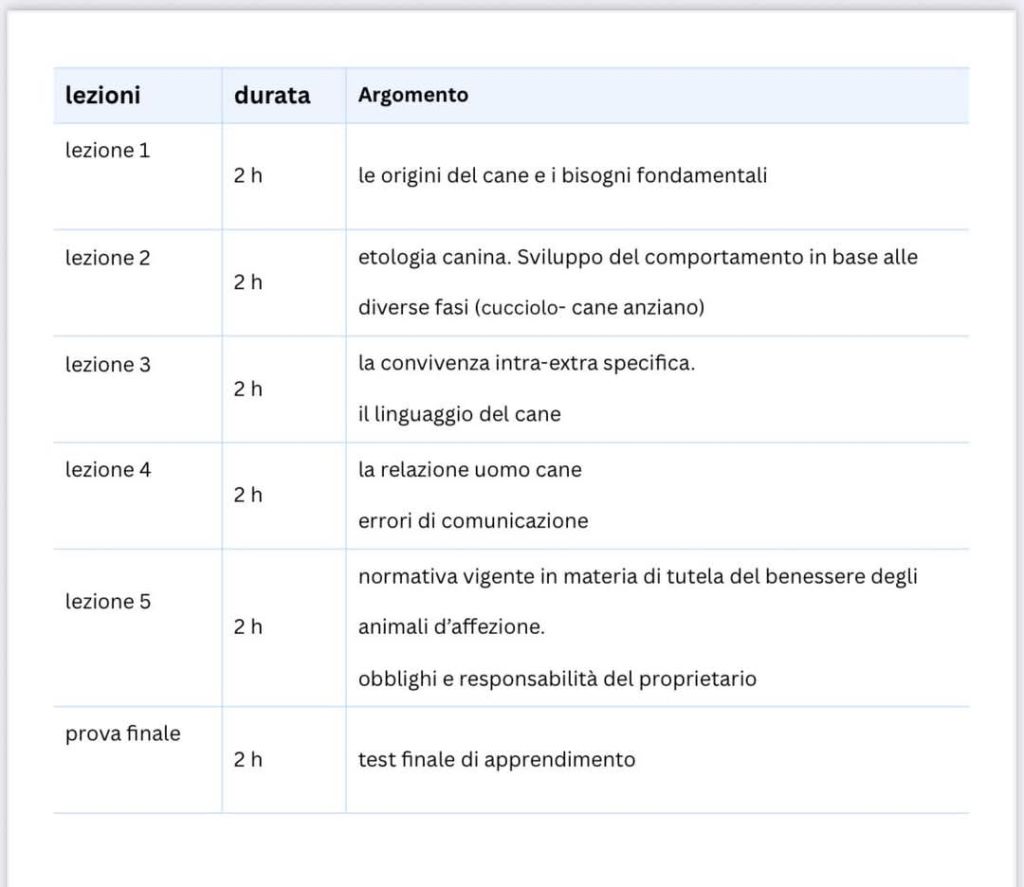Click the "durata" column header
Screen dimensions: 1024x887
272,96
